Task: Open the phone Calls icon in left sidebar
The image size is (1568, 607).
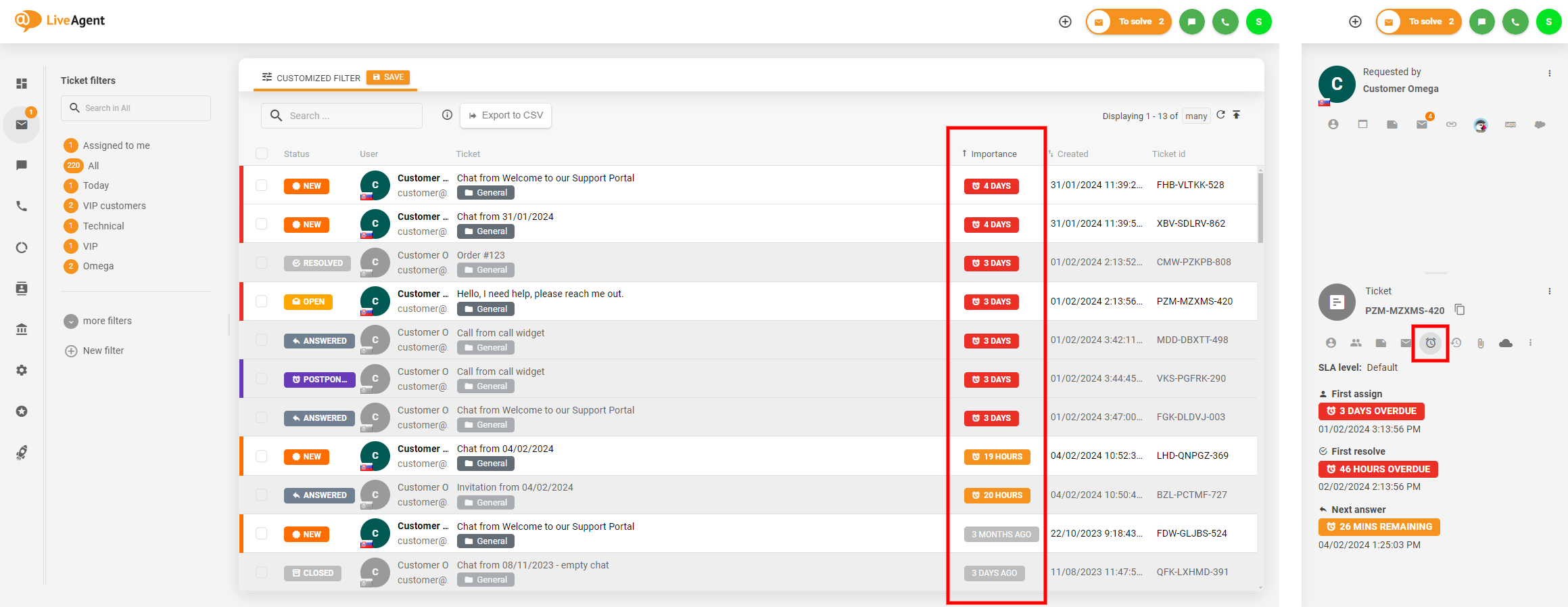Action: (x=22, y=206)
